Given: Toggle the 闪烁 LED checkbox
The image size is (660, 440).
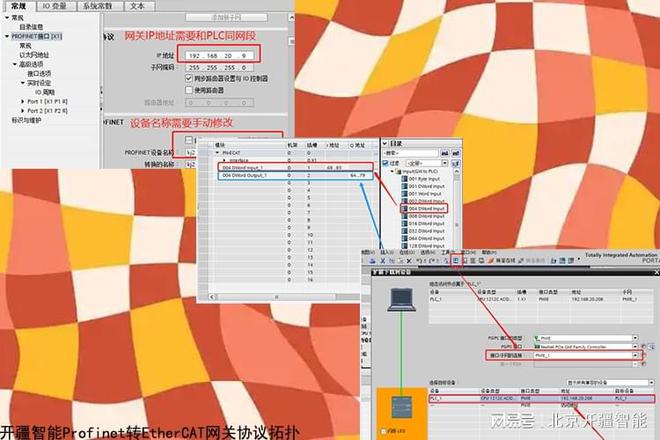Looking at the screenshot, I should click(x=383, y=431).
